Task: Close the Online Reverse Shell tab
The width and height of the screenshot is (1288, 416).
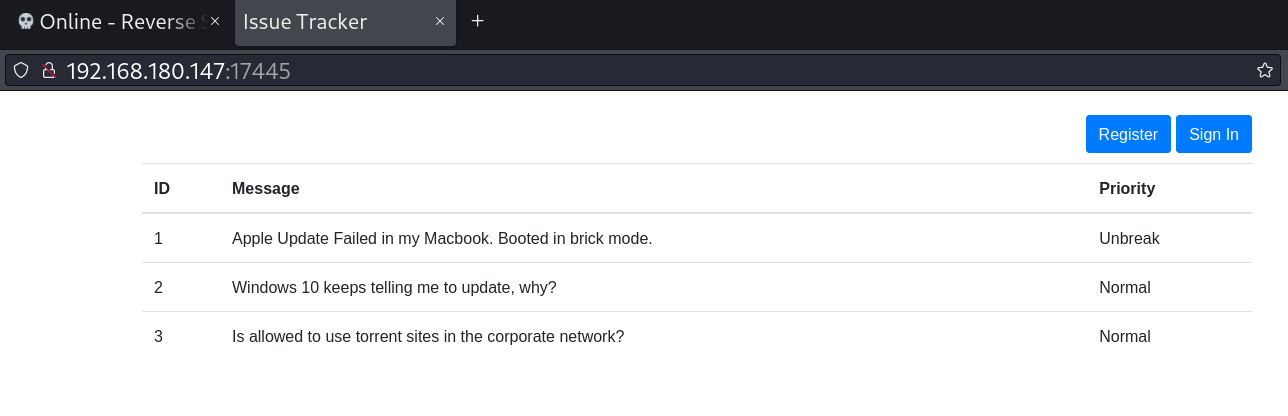Action: tap(214, 21)
